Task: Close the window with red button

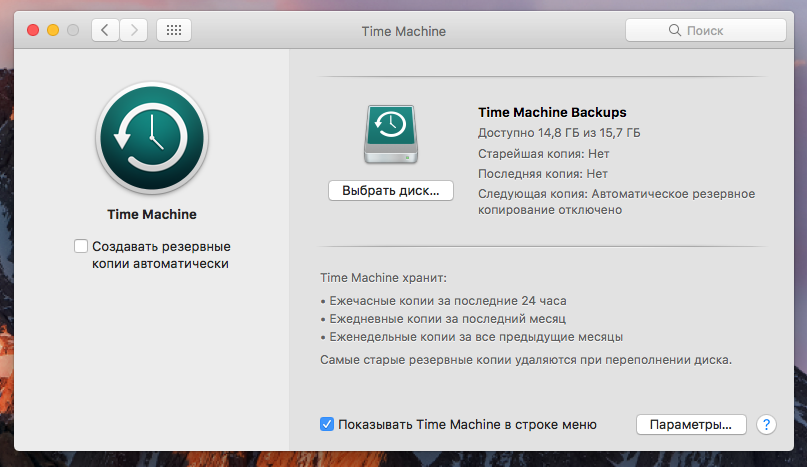Action: (x=33, y=30)
